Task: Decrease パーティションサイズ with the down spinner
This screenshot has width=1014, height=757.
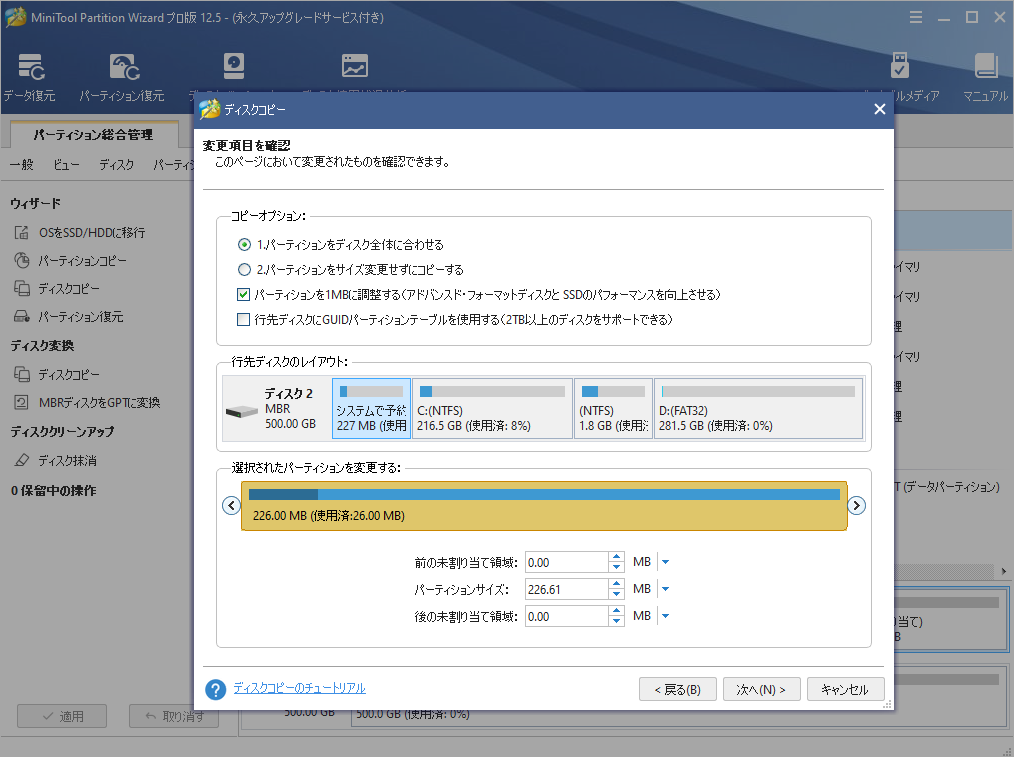Action: pos(617,595)
